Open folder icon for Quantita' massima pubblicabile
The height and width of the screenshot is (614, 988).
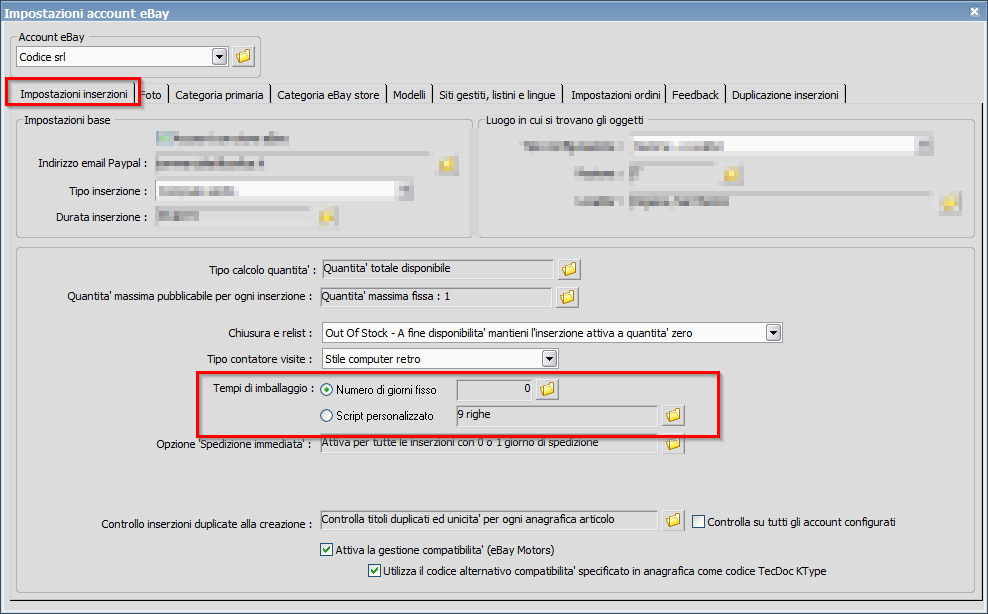[567, 297]
